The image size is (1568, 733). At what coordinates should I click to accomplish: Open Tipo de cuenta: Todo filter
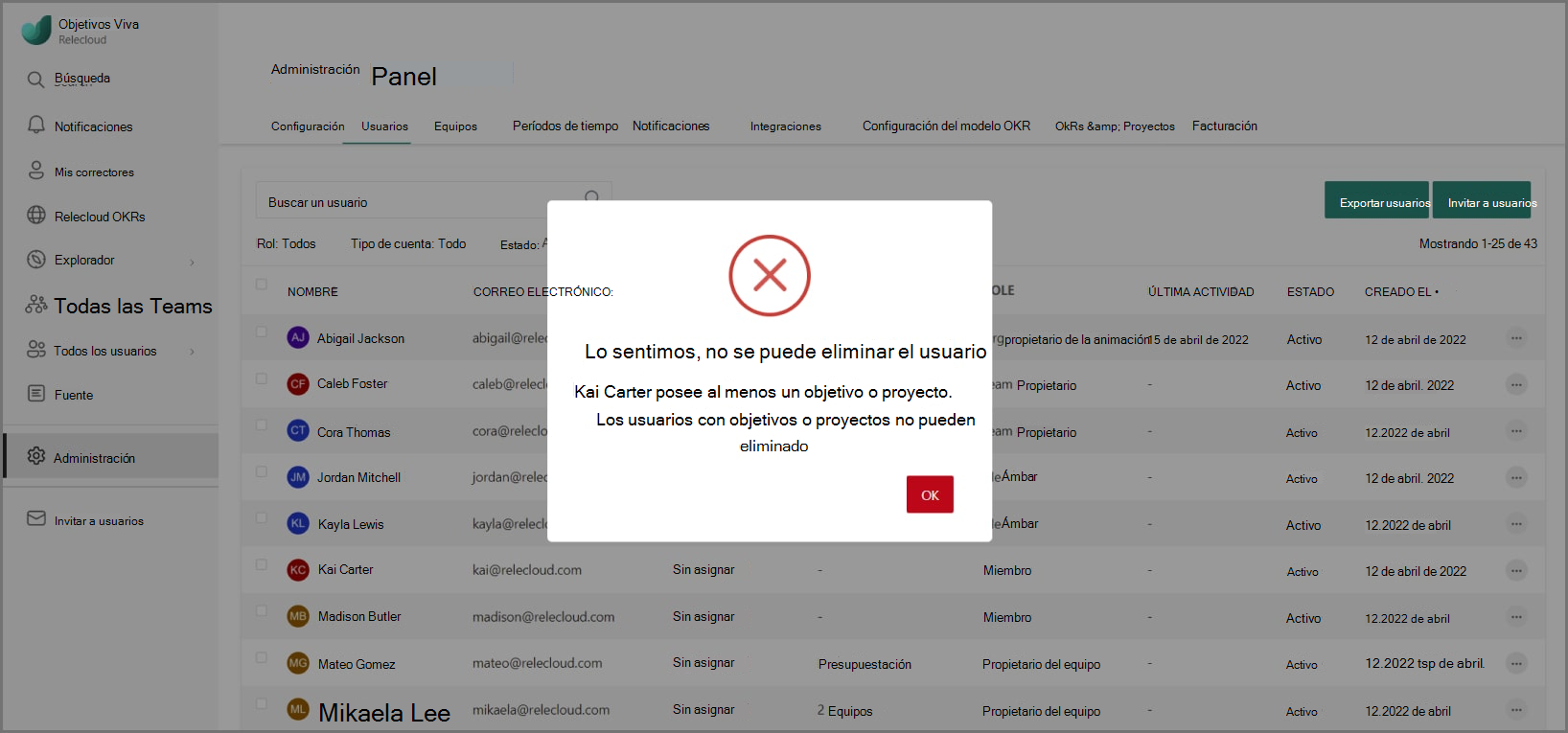(x=408, y=243)
